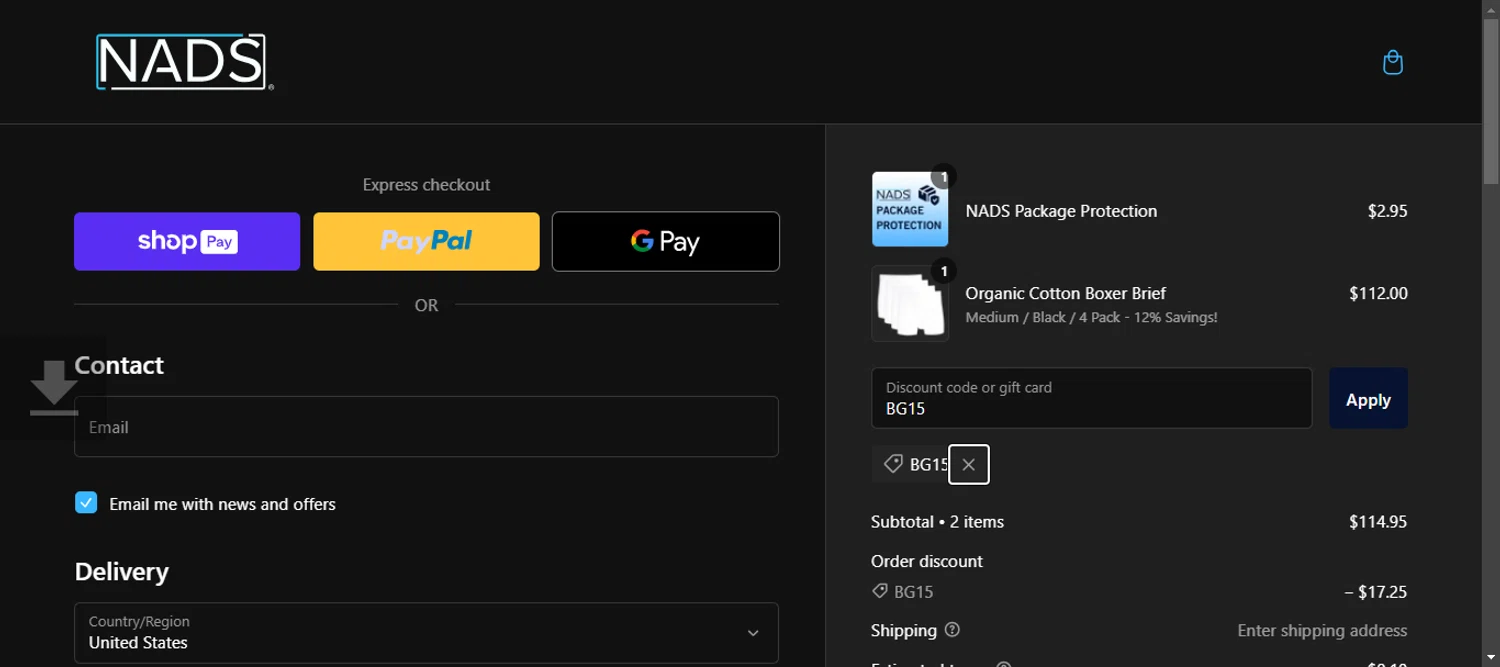Viewport: 1500px width, 667px height.
Task: Click the 'Order discount' label
Action: (927, 561)
